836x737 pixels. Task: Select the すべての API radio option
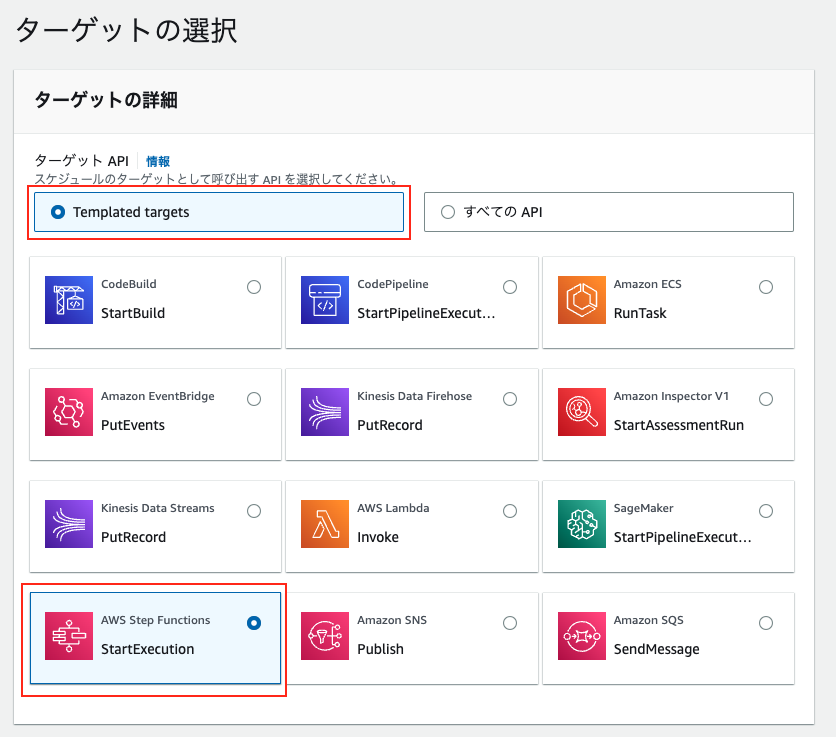448,212
